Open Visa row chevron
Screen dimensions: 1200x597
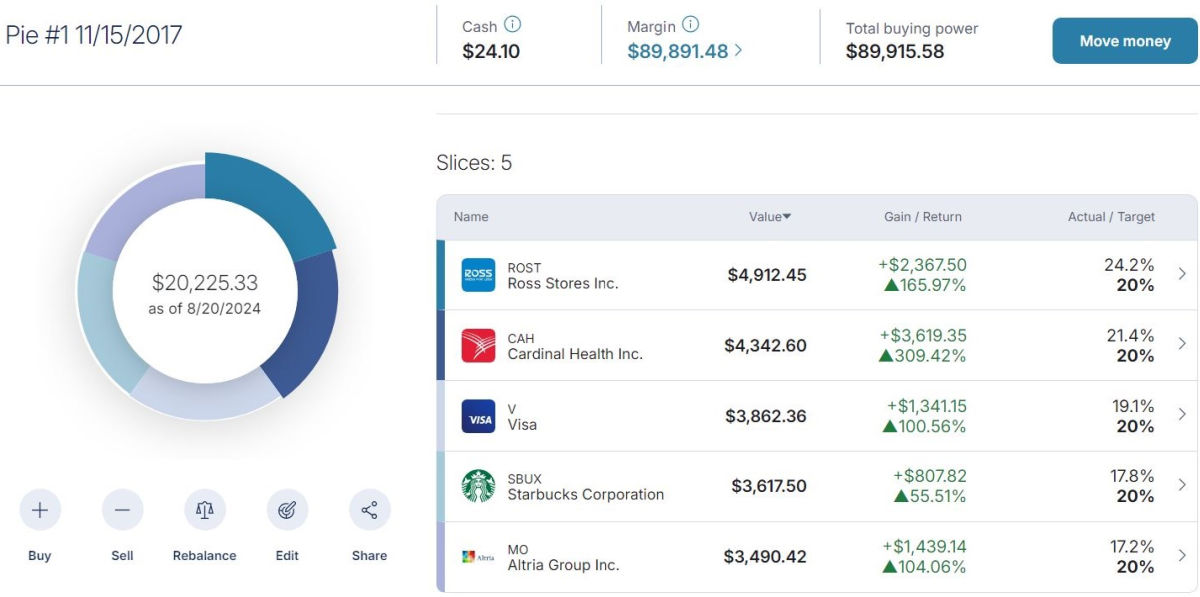coord(1181,415)
